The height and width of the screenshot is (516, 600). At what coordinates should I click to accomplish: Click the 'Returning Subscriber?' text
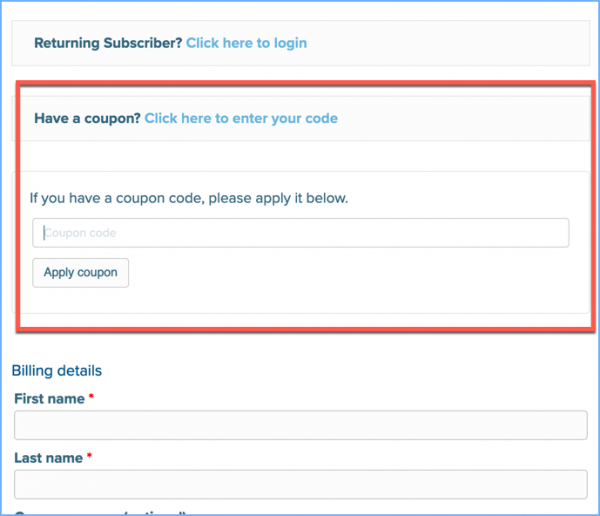pyautogui.click(x=108, y=43)
